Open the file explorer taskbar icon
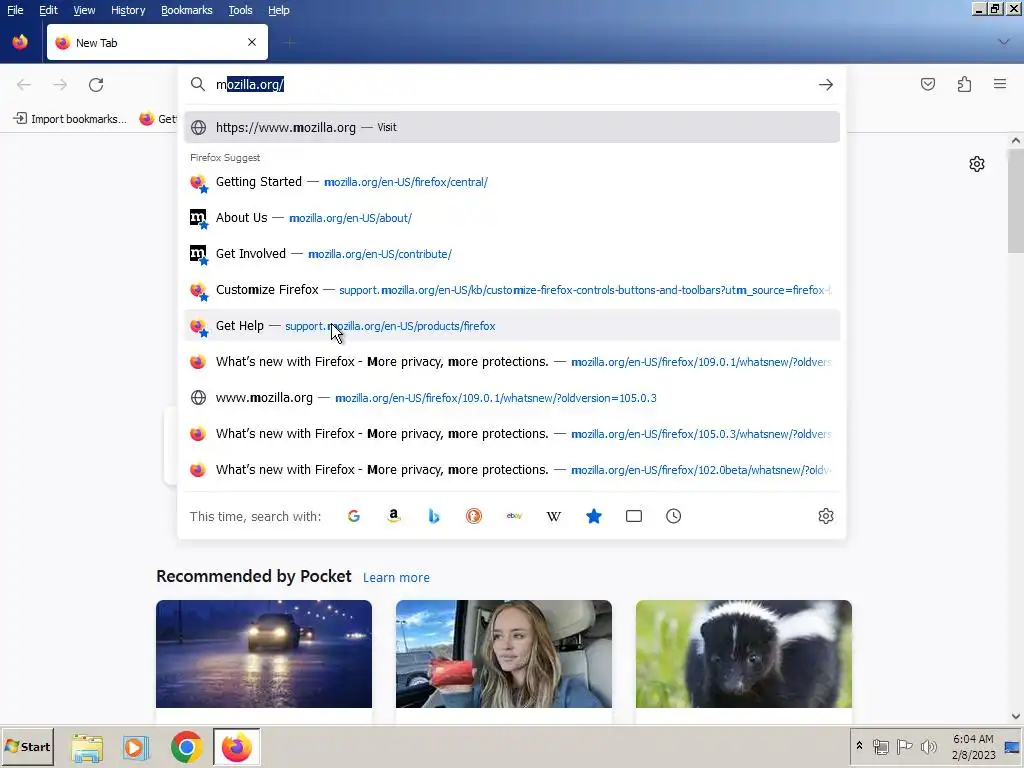Screen dimensions: 1024x768 (x=87, y=746)
